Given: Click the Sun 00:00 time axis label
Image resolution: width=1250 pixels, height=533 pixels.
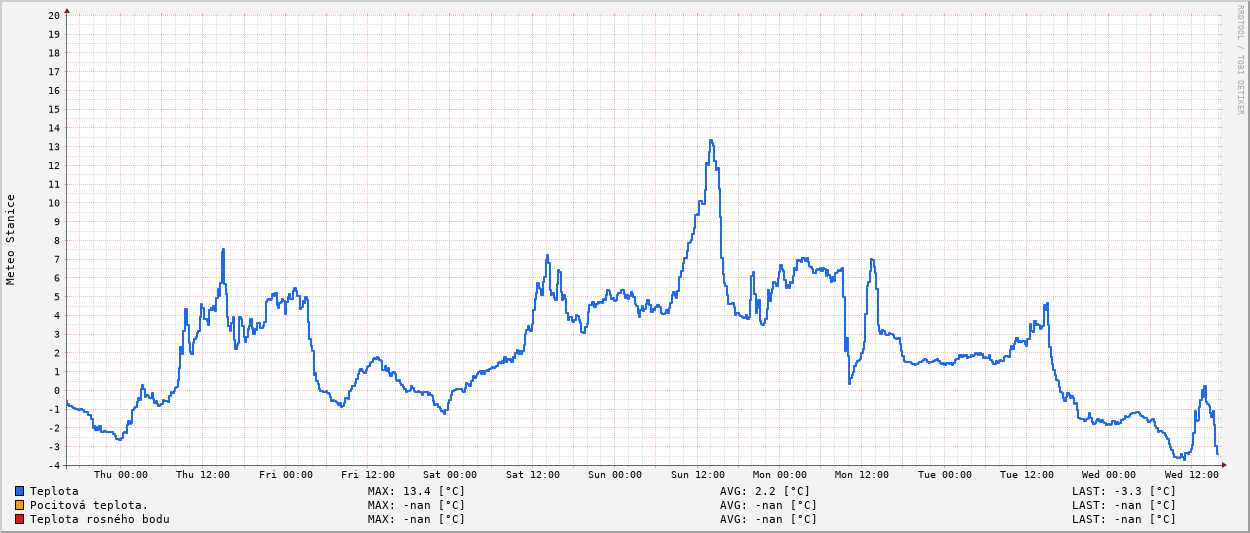Looking at the screenshot, I should tap(614, 475).
